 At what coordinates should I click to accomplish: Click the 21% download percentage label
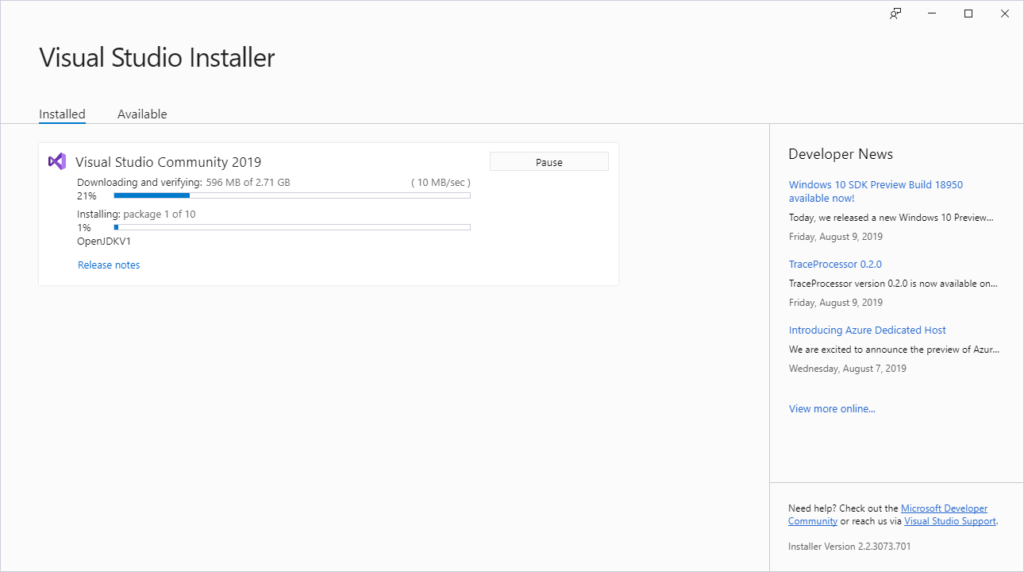86,196
